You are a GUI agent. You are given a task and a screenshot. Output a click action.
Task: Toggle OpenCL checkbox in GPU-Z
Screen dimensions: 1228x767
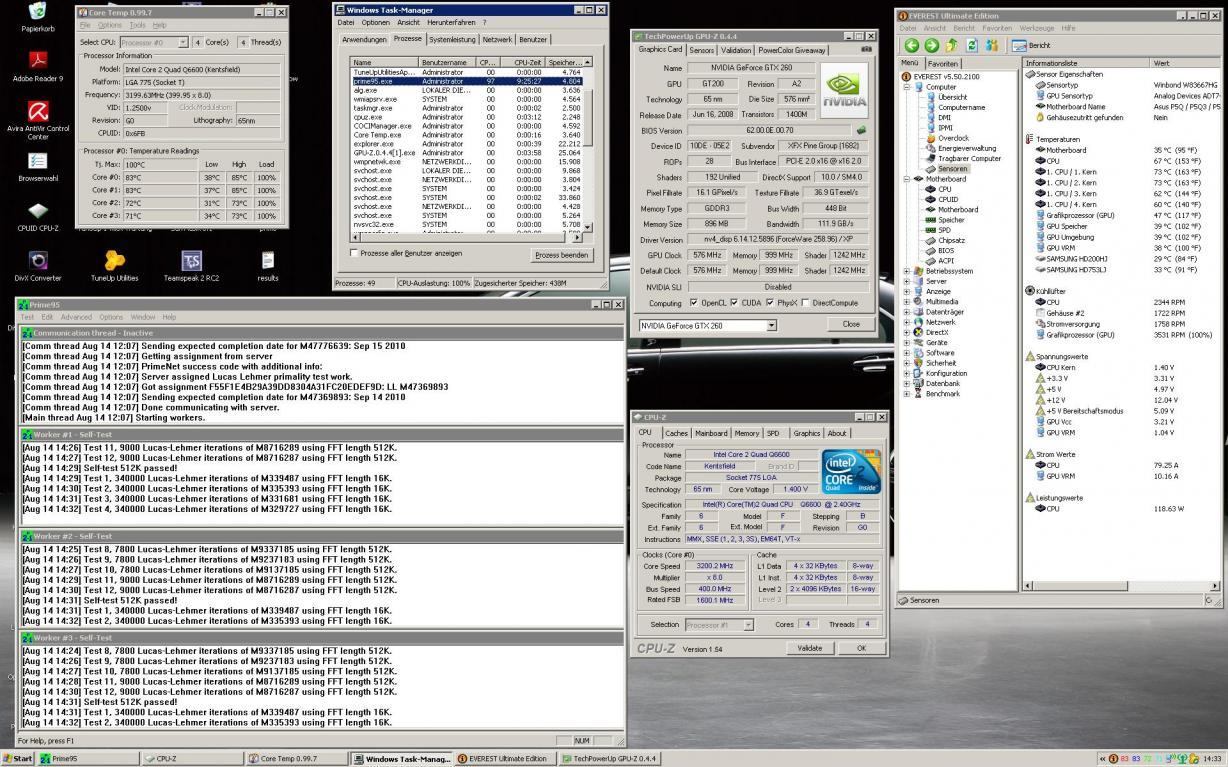point(694,303)
